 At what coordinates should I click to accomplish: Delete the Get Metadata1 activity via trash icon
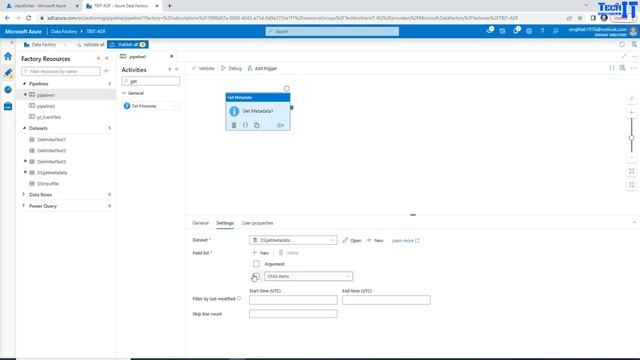(234, 125)
